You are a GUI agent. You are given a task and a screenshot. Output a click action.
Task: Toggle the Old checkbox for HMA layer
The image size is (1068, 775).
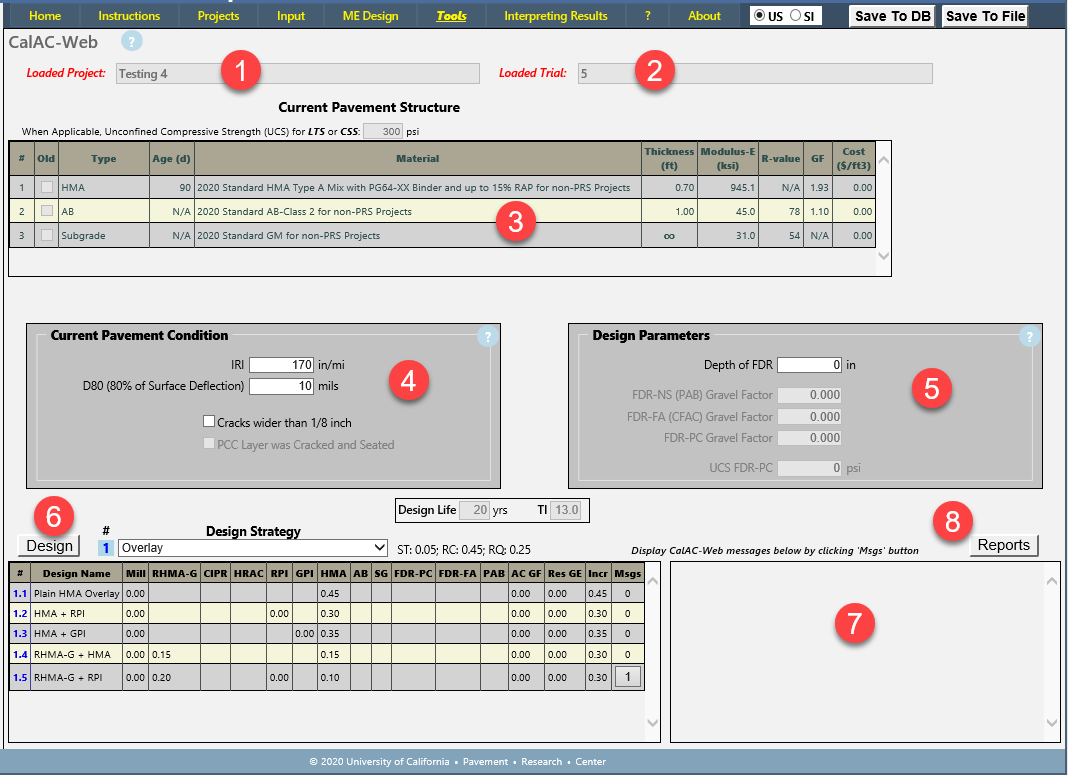tap(47, 187)
